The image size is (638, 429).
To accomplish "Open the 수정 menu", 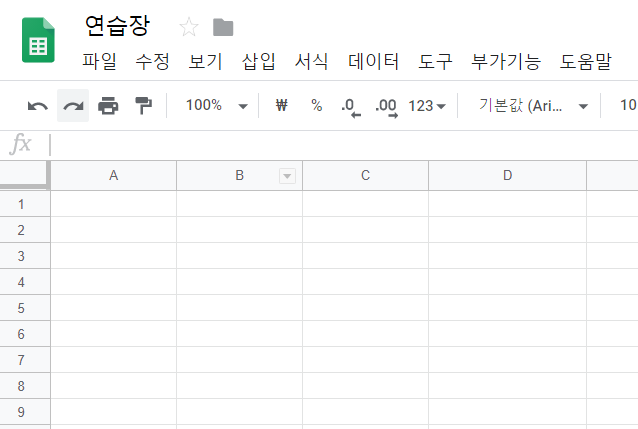I will tap(153, 61).
